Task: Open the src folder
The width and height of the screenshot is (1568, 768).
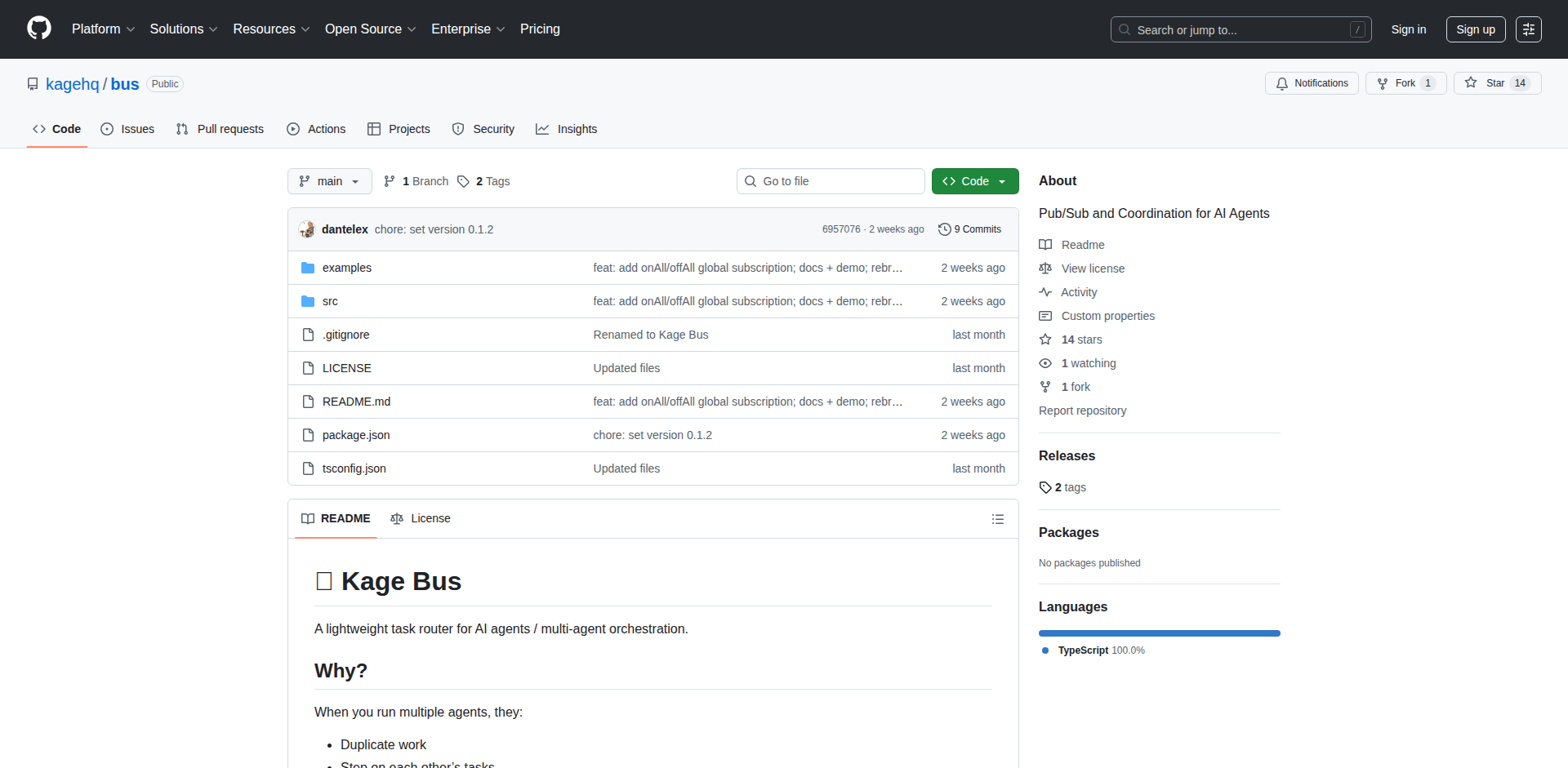Action: coord(330,301)
